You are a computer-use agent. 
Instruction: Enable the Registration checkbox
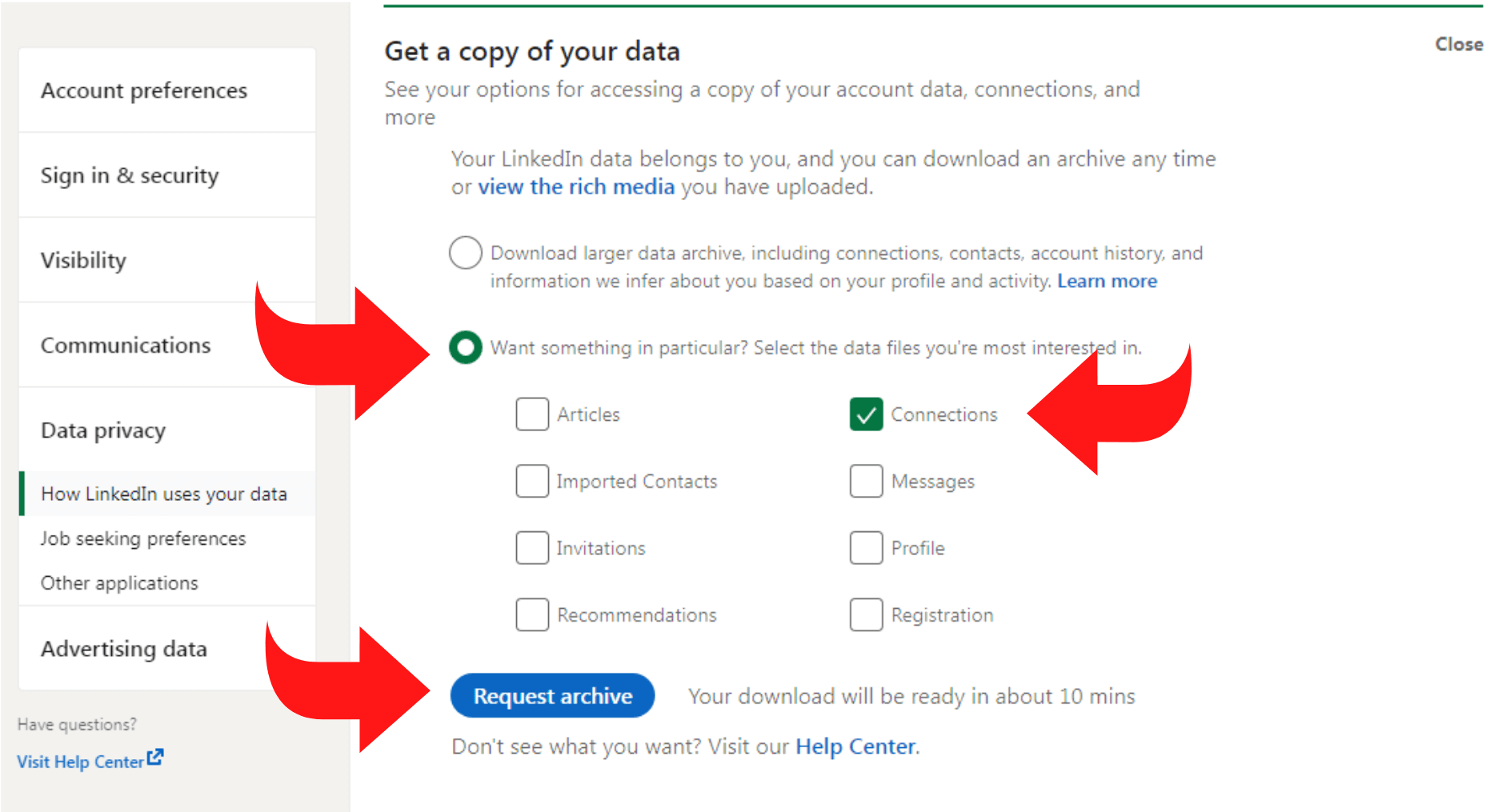coord(866,614)
